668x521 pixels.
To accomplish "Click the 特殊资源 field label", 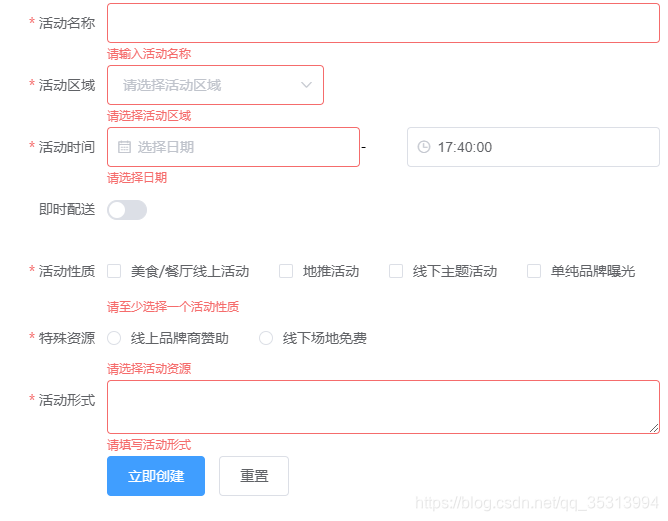I will coord(66,338).
